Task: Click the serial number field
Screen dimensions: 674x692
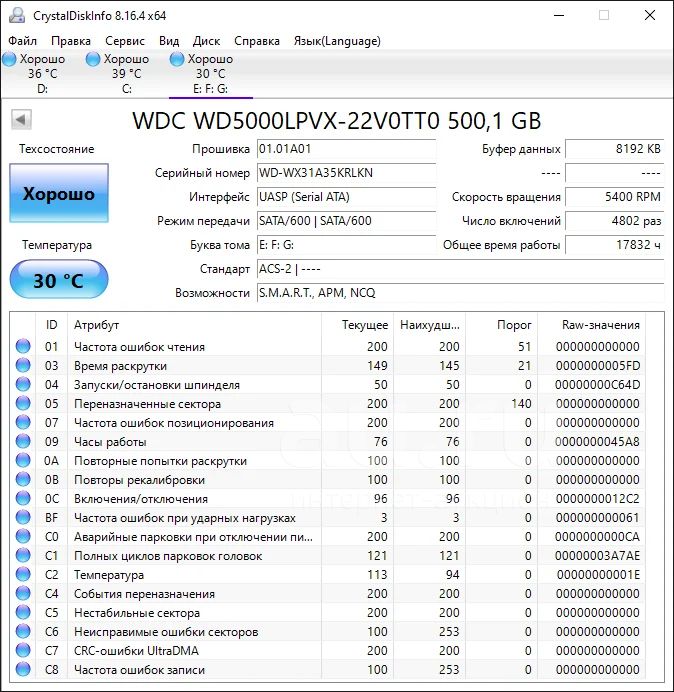Action: 345,173
